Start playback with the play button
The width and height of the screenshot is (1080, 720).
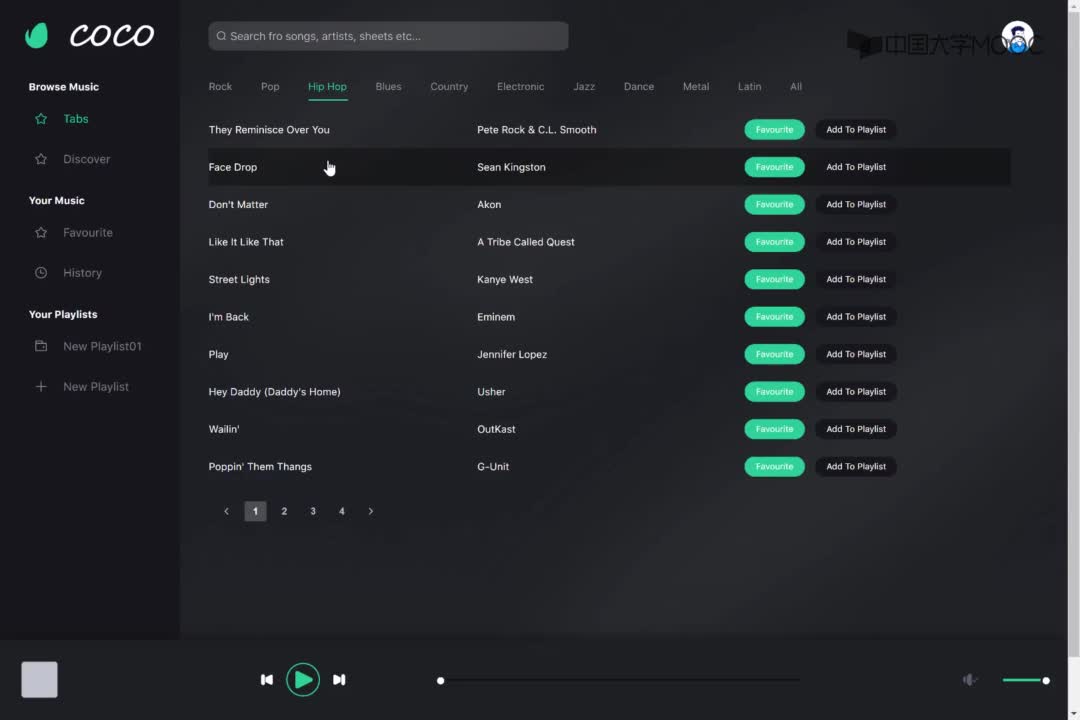[303, 680]
